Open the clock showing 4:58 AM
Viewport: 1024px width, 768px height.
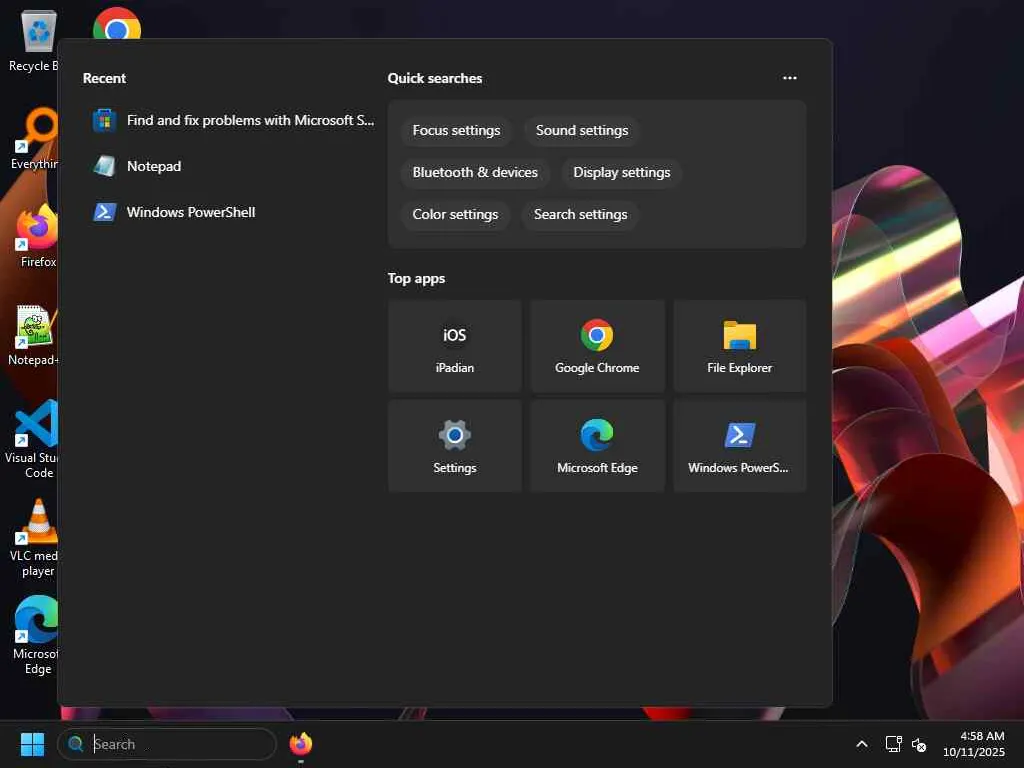pos(973,744)
